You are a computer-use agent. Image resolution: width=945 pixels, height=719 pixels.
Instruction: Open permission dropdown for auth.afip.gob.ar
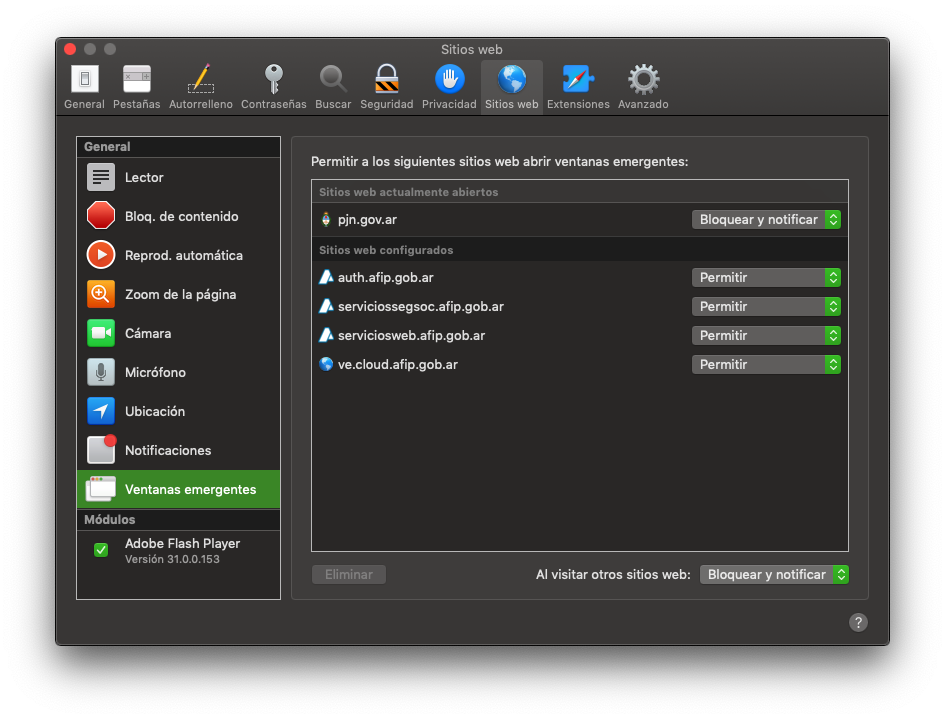[766, 277]
